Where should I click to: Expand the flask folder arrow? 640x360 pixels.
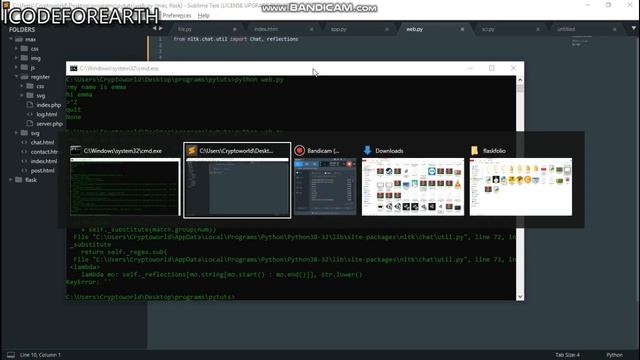pyautogui.click(x=11, y=180)
